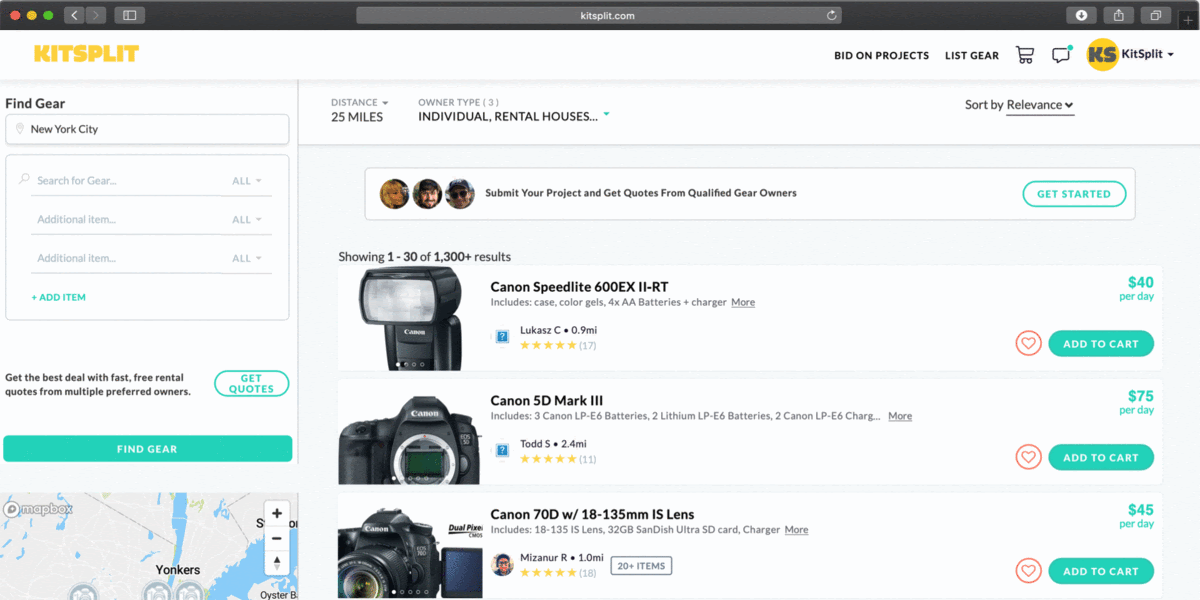Click the map zoom out button
1200x600 pixels.
point(277,538)
